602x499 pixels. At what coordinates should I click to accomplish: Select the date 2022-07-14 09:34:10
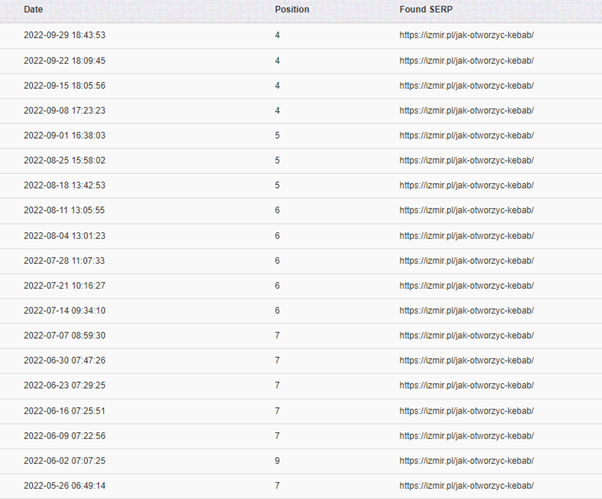click(x=64, y=311)
